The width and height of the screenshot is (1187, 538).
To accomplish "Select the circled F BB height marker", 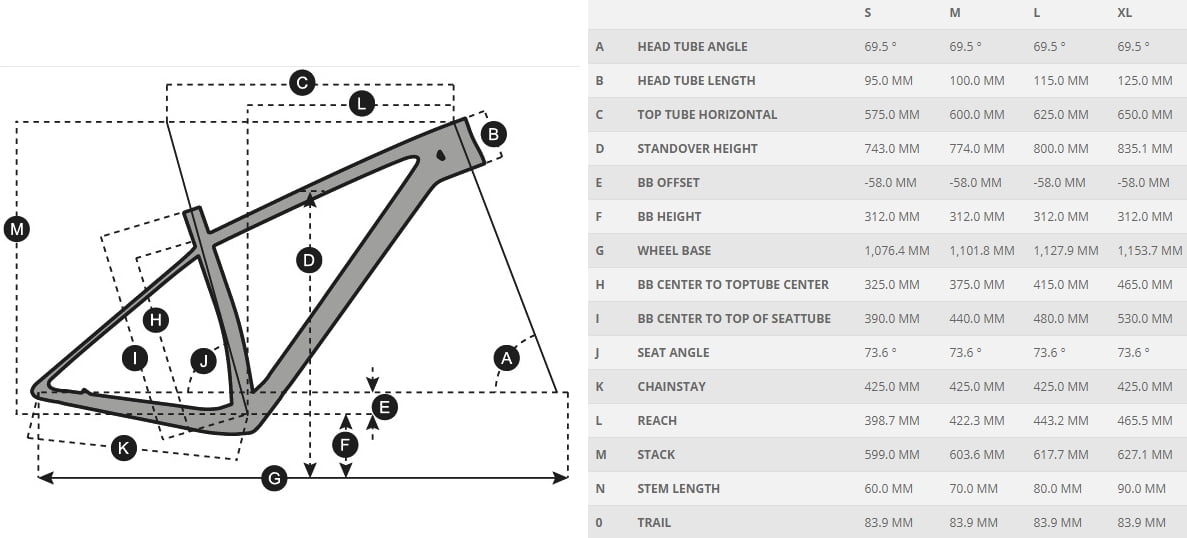I will 345,444.
